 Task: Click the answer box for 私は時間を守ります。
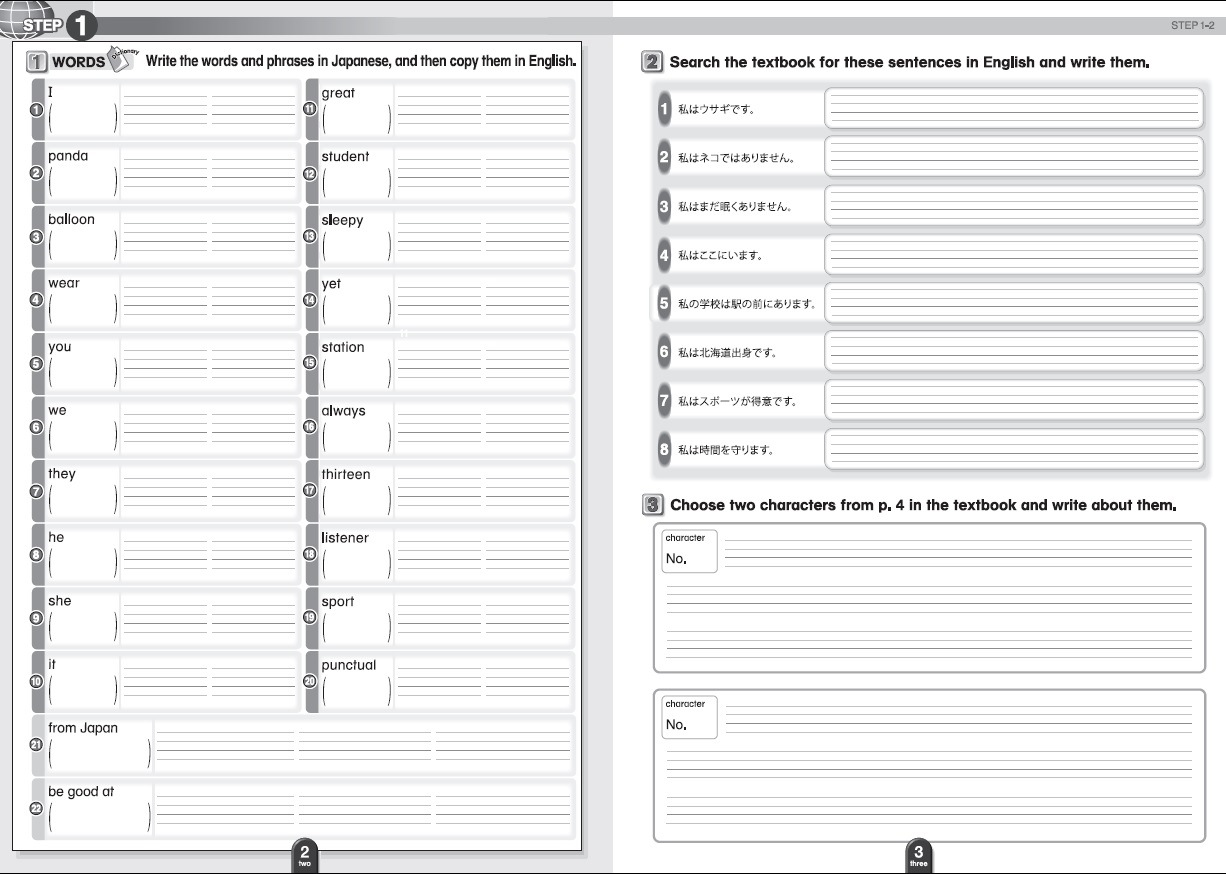tap(1013, 449)
